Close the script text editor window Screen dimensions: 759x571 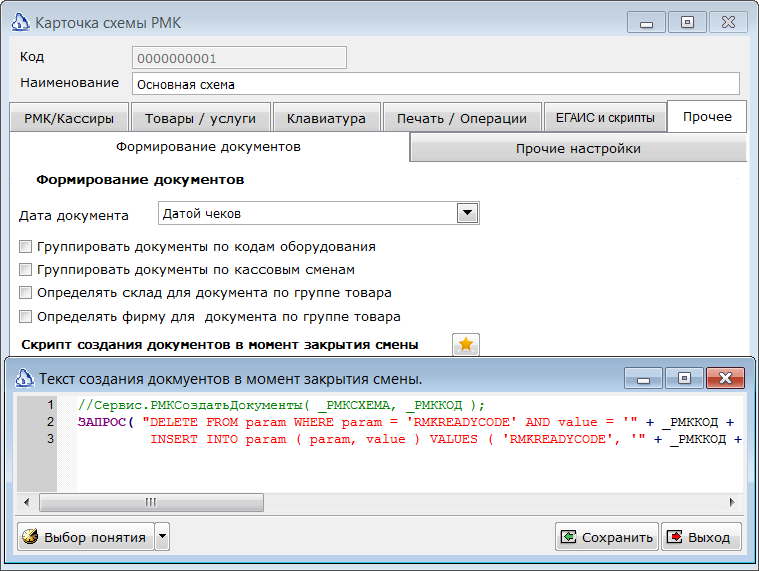point(725,378)
